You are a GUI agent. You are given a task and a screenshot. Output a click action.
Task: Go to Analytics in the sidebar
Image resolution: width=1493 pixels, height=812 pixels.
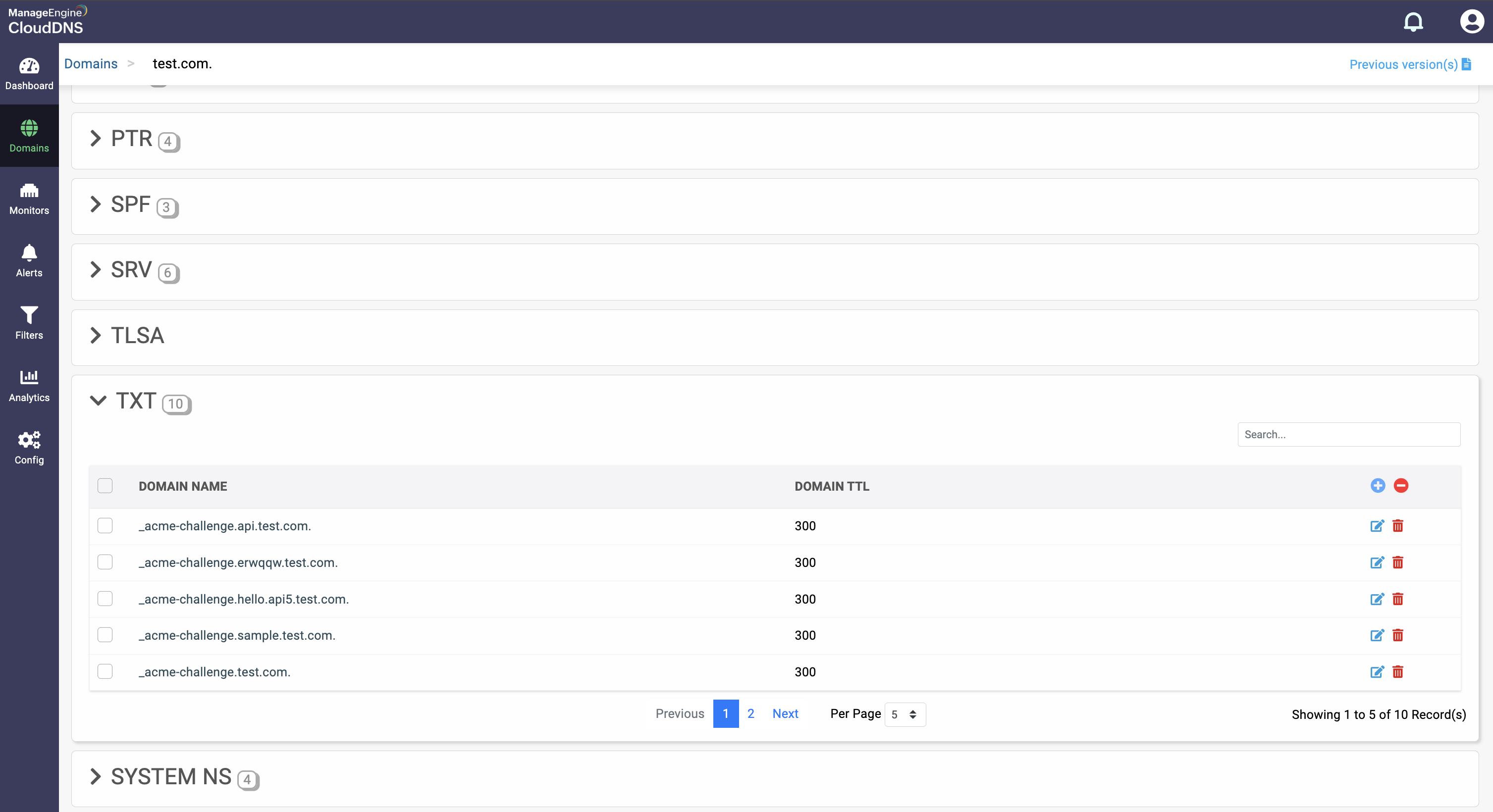tap(29, 385)
